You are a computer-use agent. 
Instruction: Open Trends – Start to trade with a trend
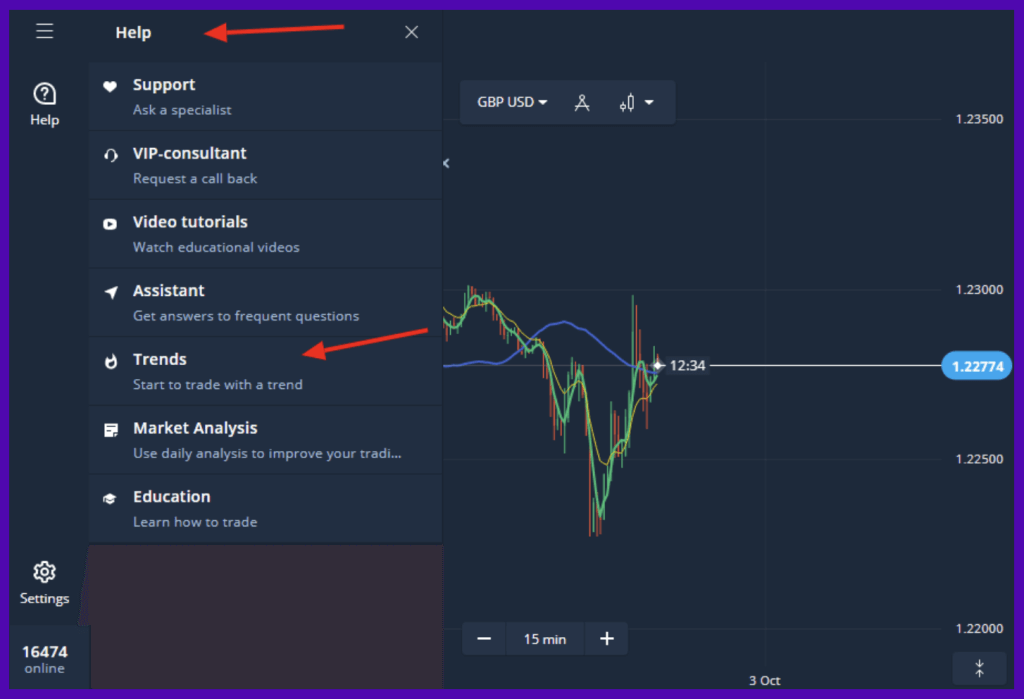(x=265, y=371)
